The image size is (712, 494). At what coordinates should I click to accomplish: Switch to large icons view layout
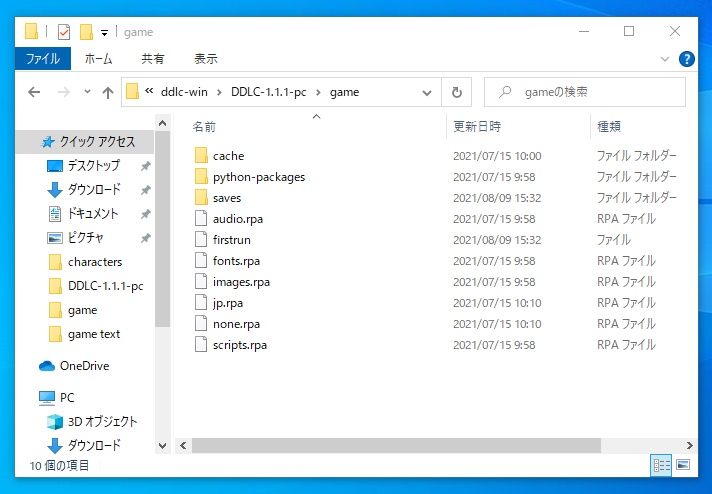[683, 465]
